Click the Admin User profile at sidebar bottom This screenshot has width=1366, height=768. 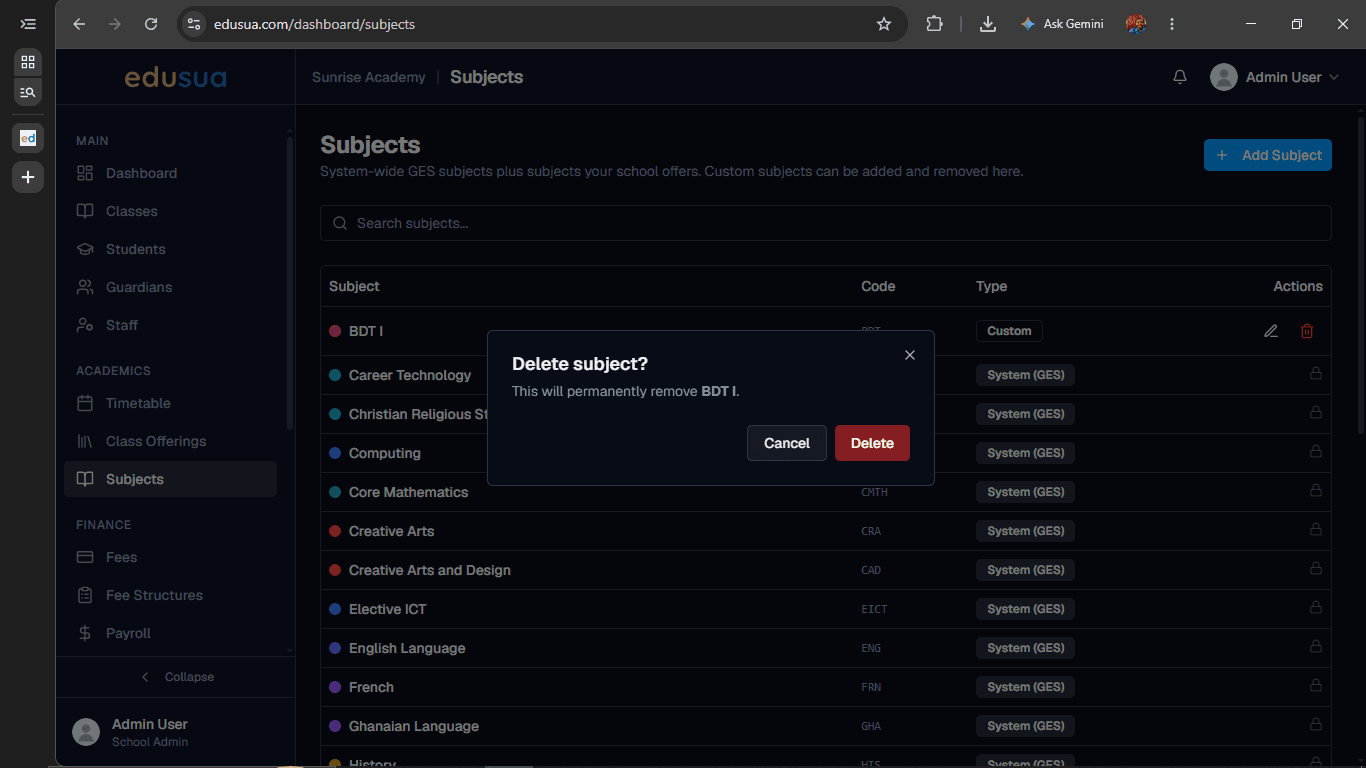(x=176, y=732)
